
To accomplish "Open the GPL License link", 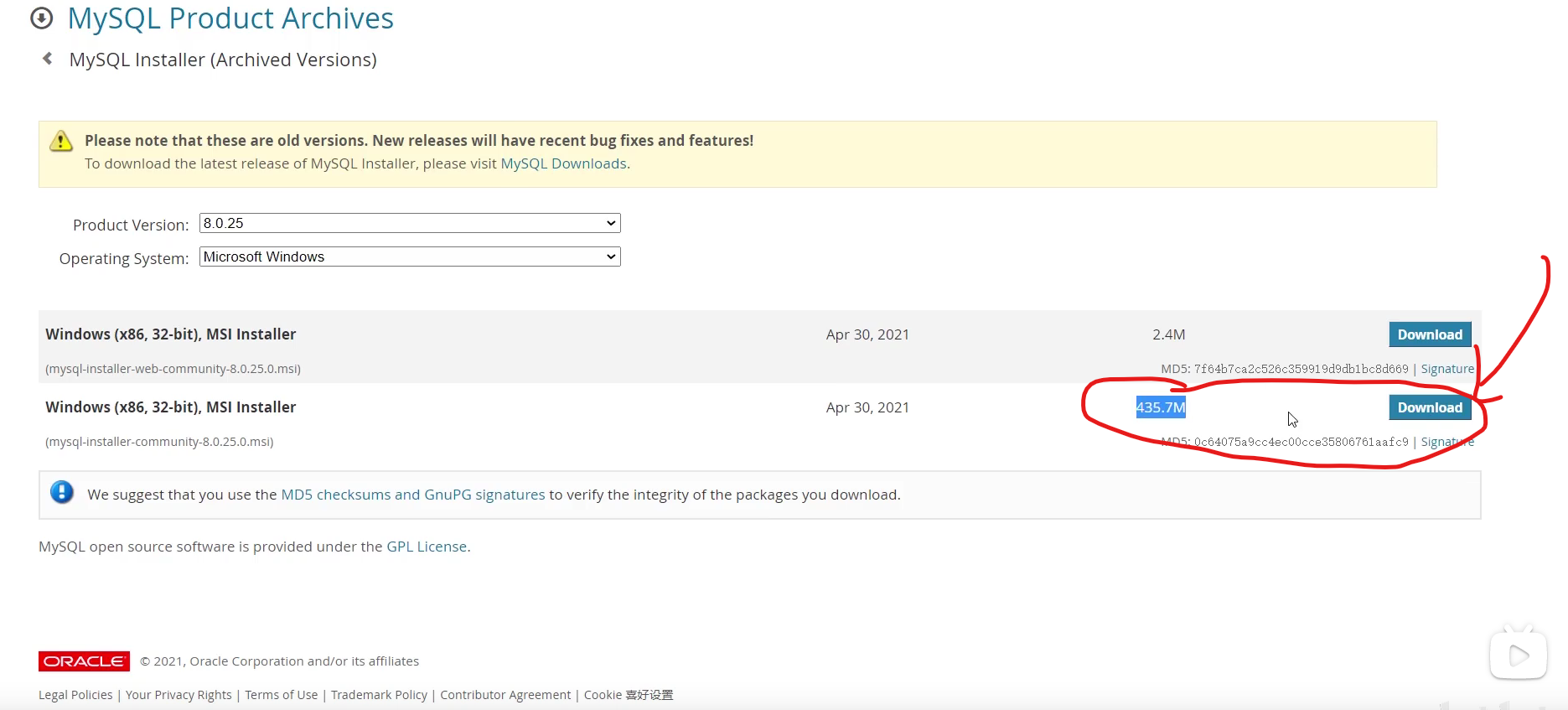I will point(427,547).
